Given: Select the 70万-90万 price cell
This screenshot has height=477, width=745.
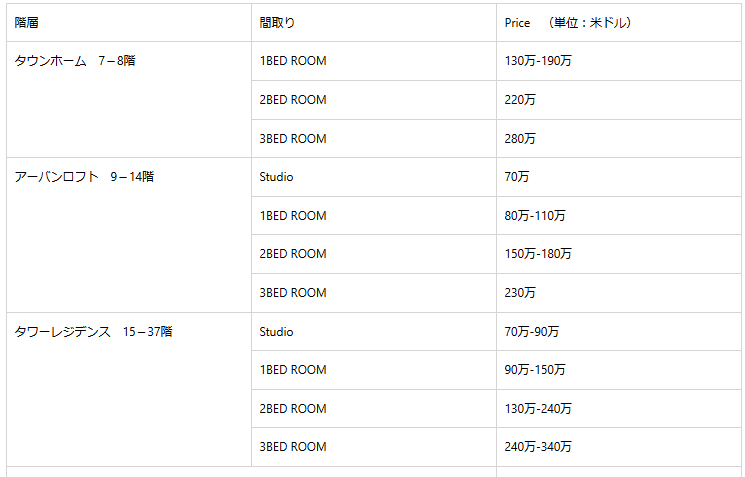Looking at the screenshot, I should pos(532,332).
